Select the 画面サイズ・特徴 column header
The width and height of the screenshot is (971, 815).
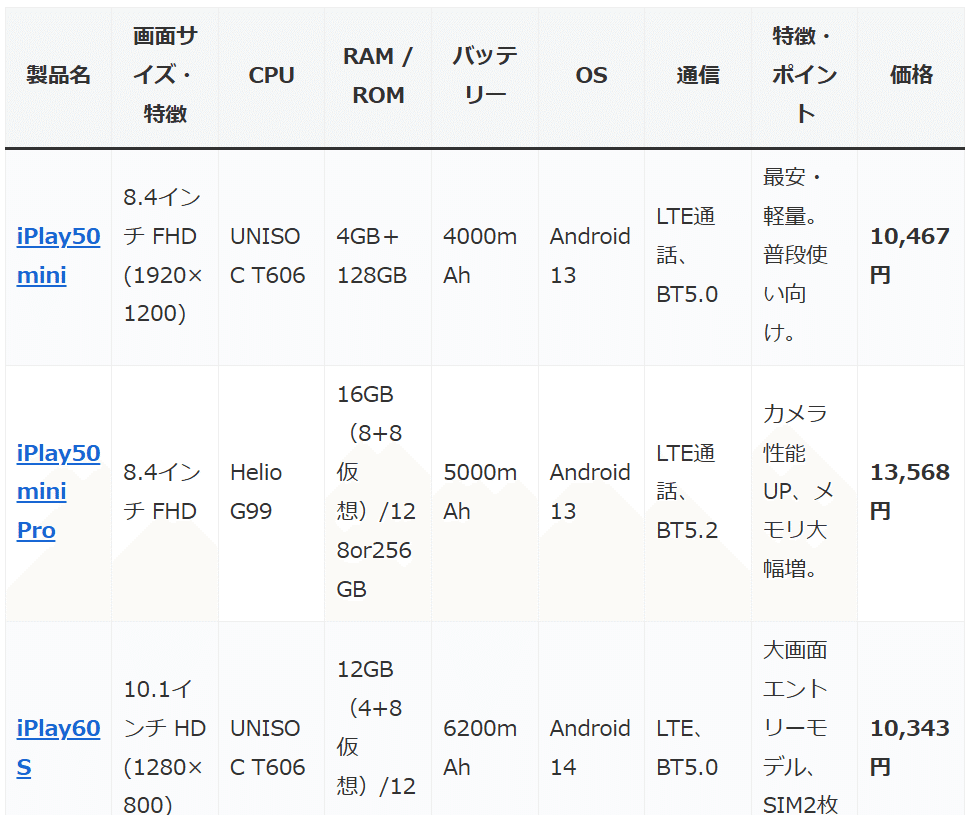165,76
